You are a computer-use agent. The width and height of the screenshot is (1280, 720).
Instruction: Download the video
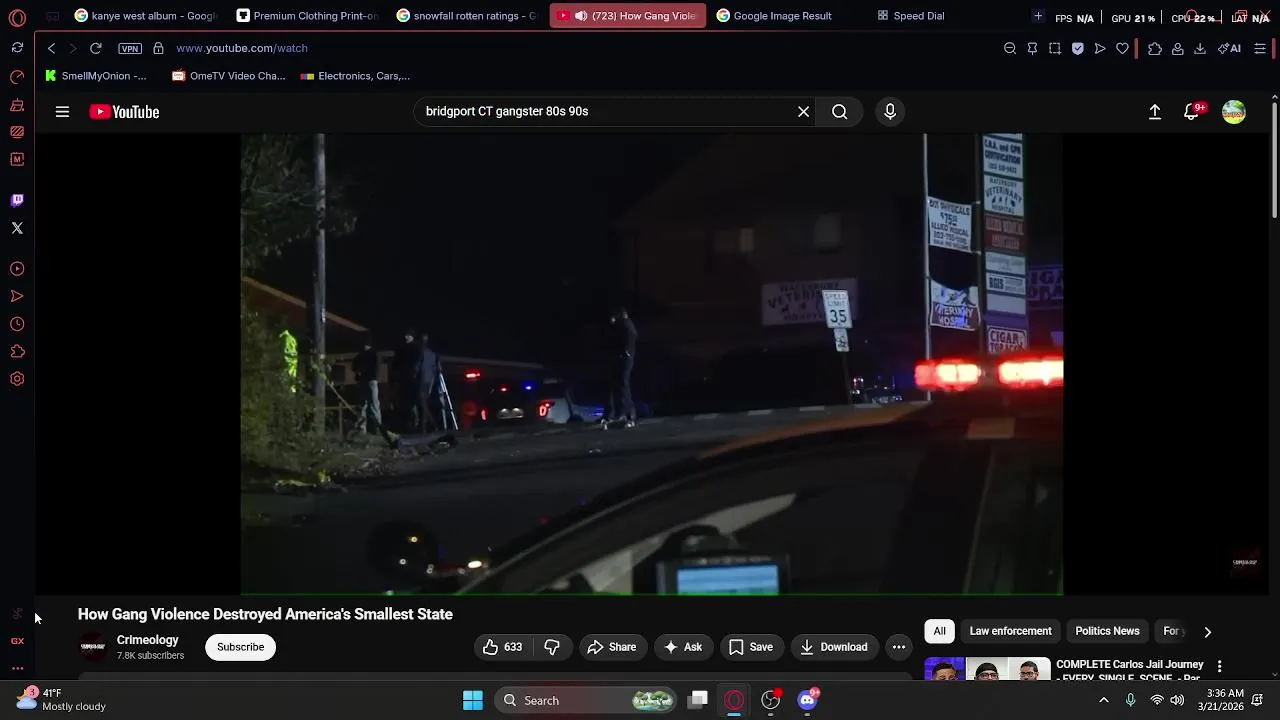click(834, 647)
